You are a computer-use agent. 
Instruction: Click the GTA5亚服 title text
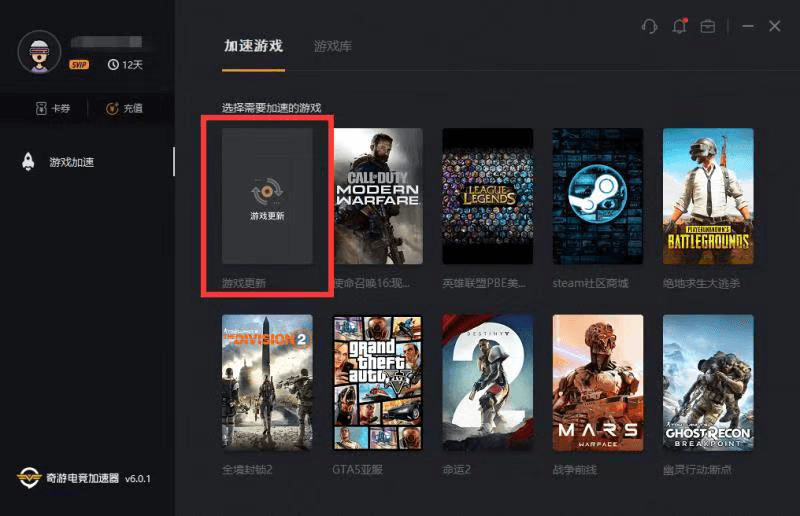click(358, 470)
